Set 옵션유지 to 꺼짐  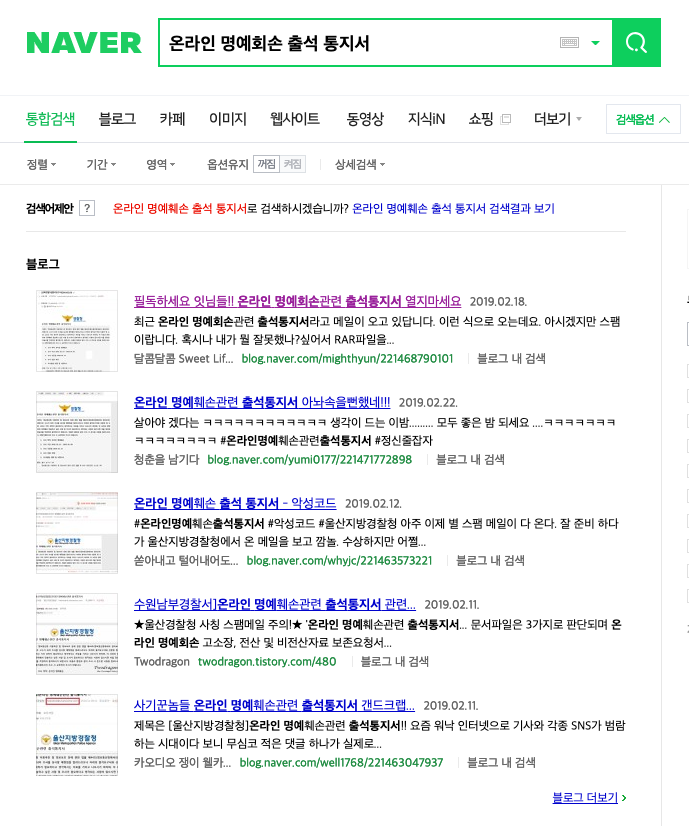pos(266,164)
